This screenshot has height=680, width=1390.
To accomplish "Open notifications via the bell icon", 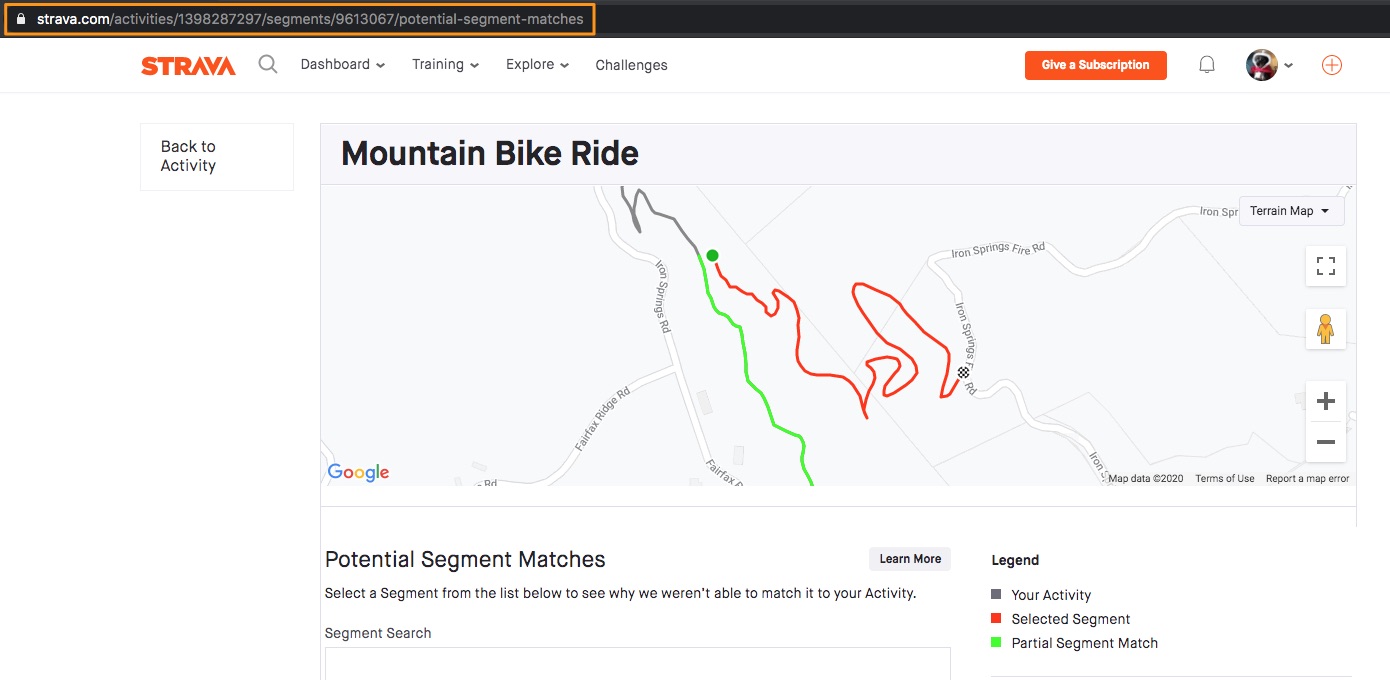I will tap(1206, 63).
